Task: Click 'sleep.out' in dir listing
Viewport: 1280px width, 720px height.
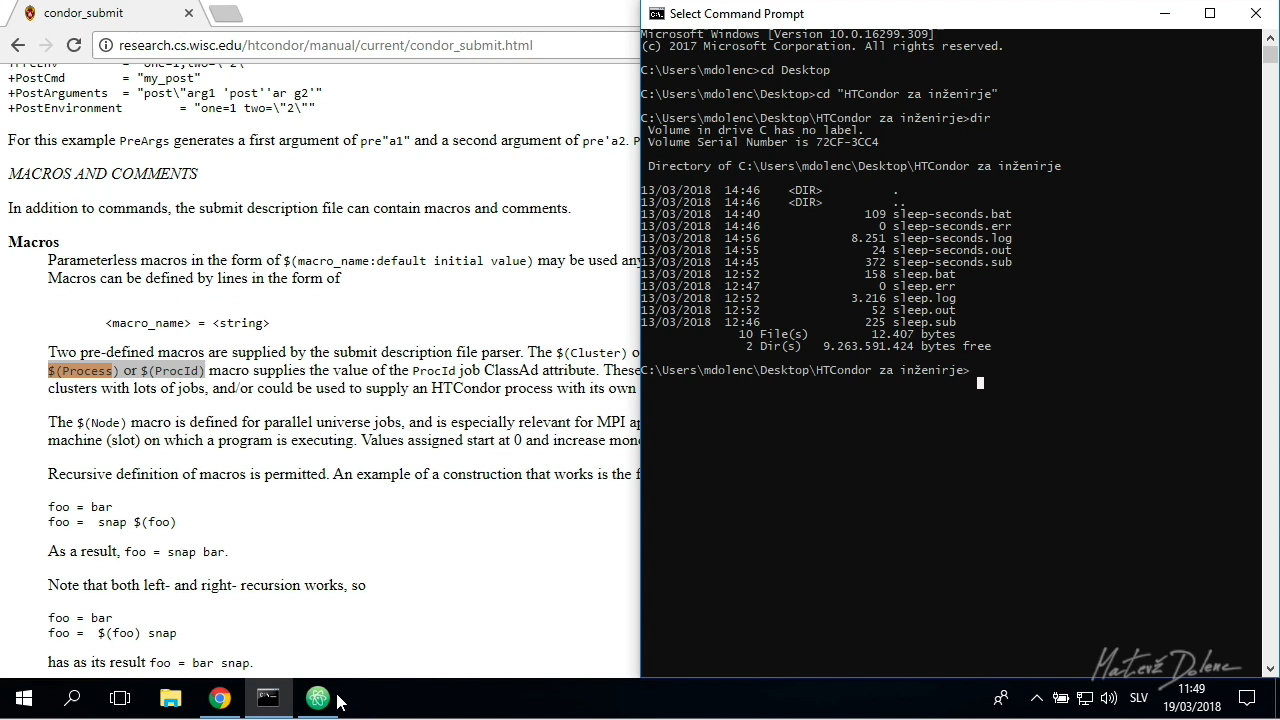Action: click(923, 310)
